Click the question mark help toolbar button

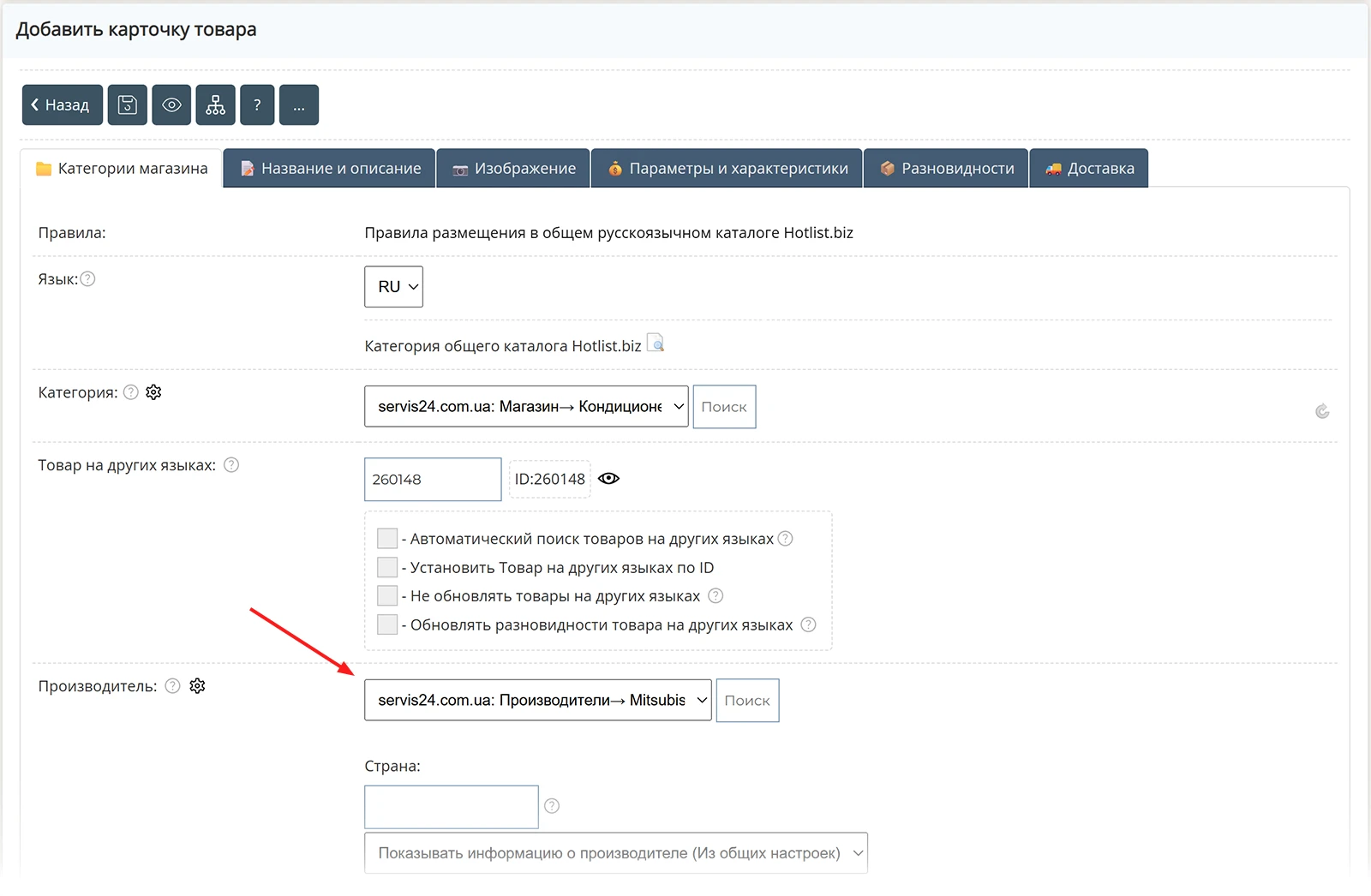point(257,105)
